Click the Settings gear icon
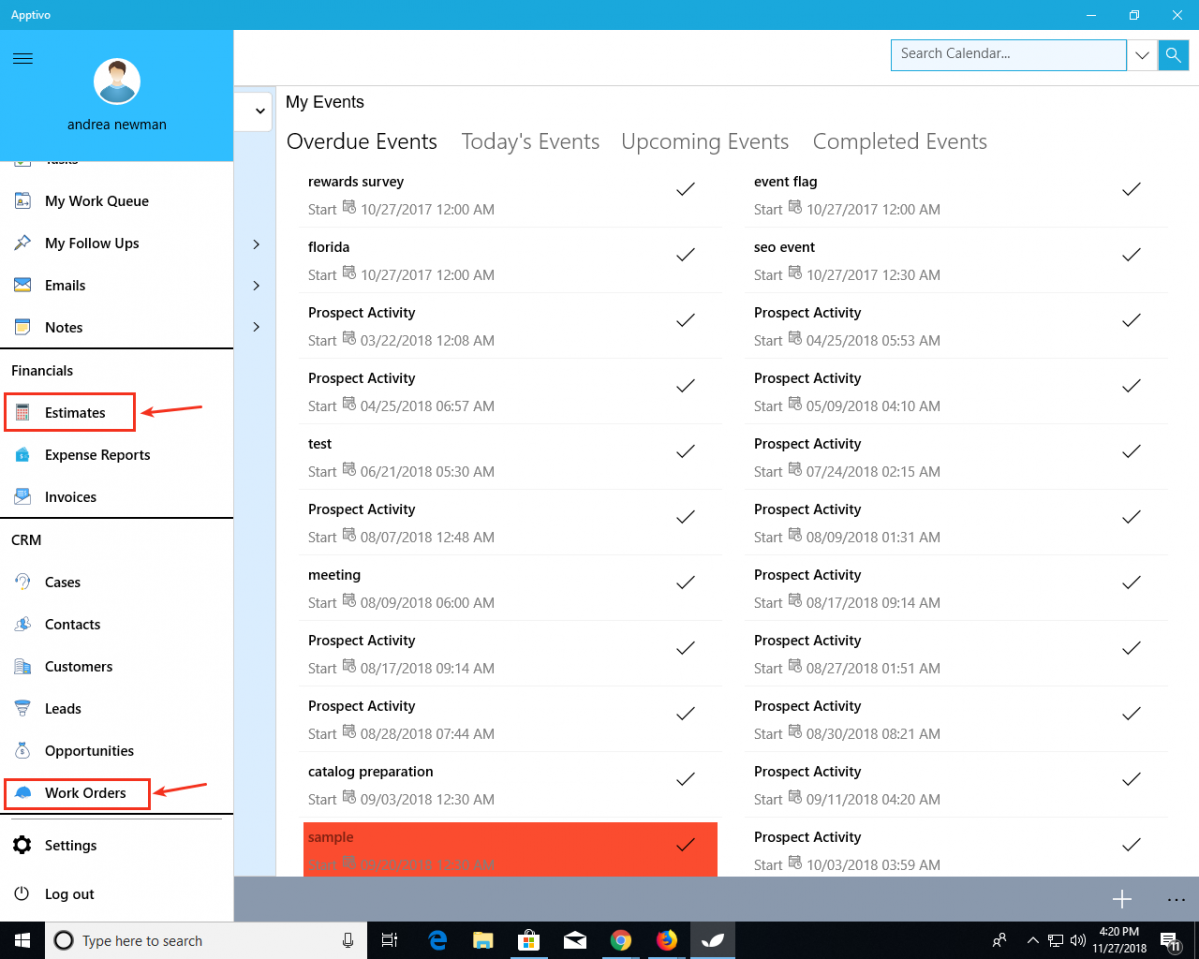The image size is (1199, 959). [22, 845]
